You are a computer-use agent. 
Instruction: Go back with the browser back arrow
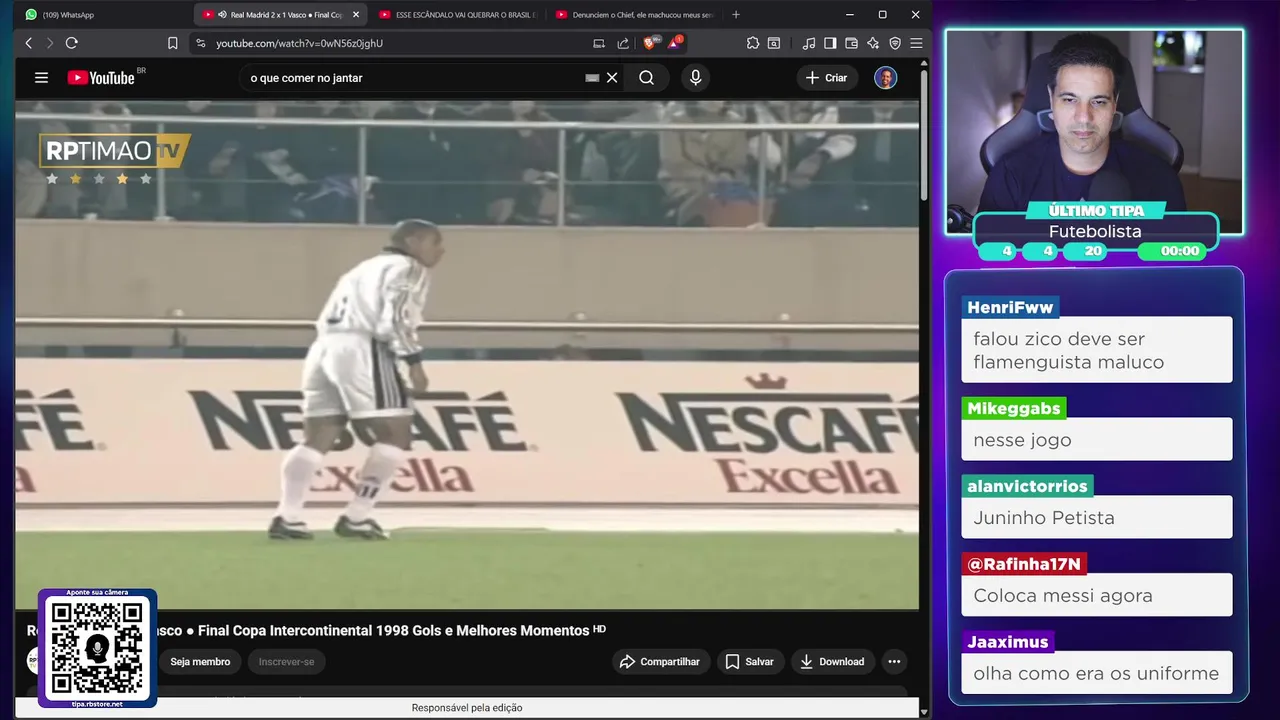(x=28, y=43)
